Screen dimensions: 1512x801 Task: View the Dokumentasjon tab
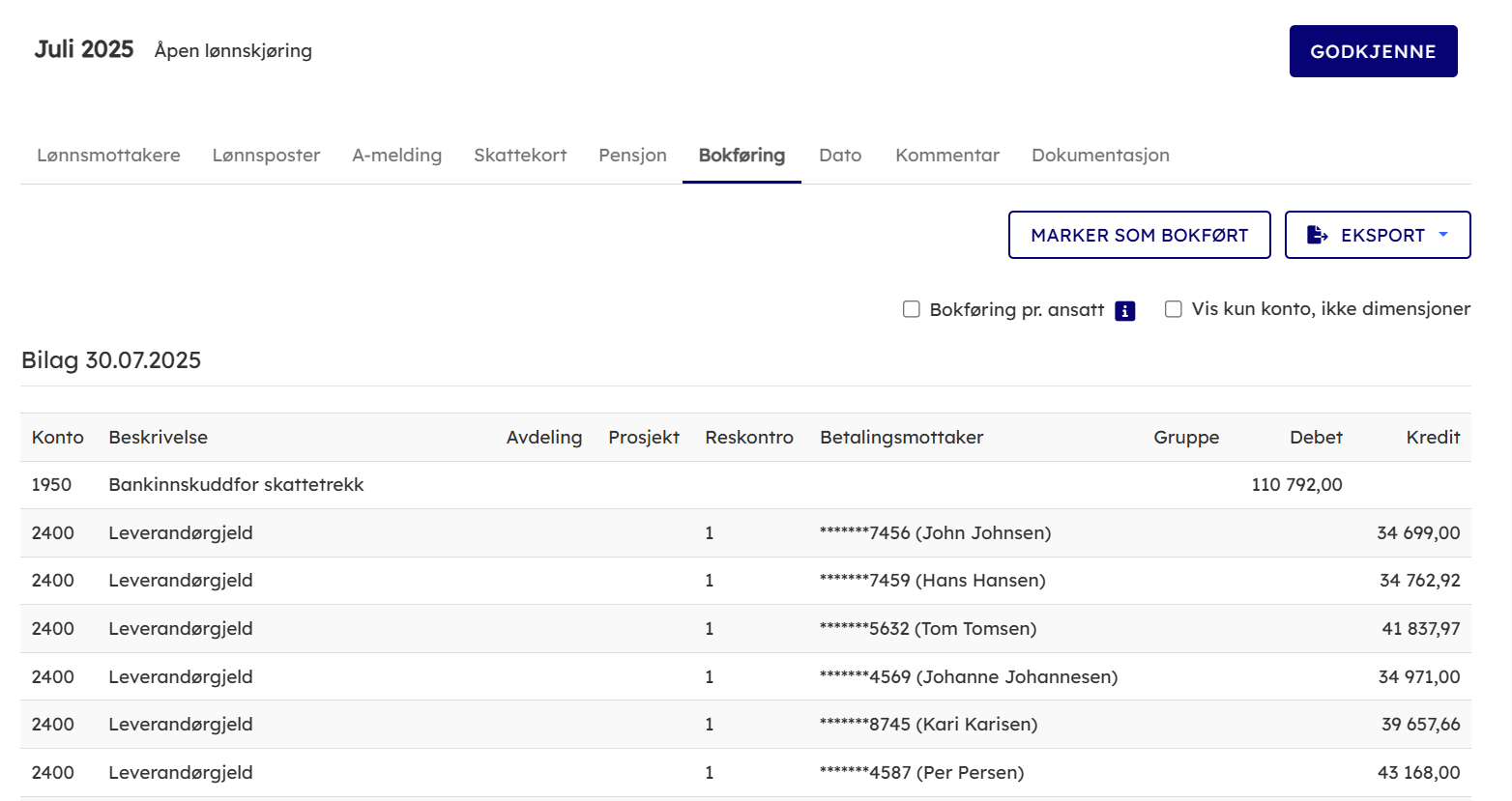click(1100, 155)
